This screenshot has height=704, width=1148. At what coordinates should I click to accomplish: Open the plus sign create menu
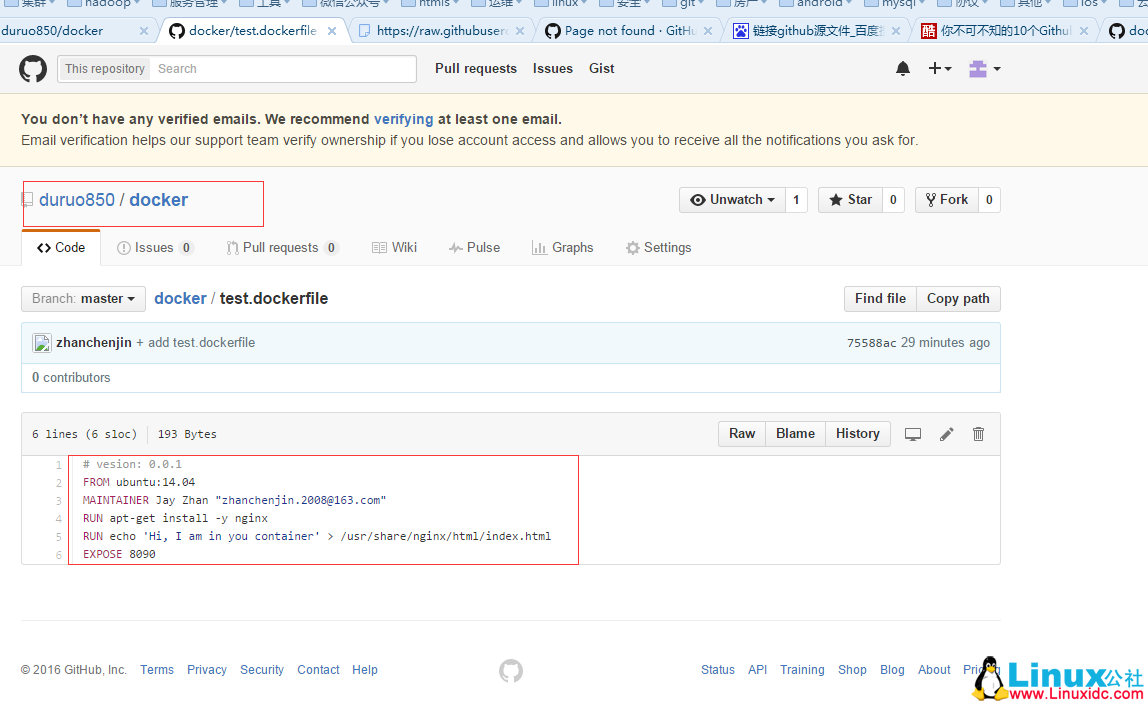pos(933,68)
